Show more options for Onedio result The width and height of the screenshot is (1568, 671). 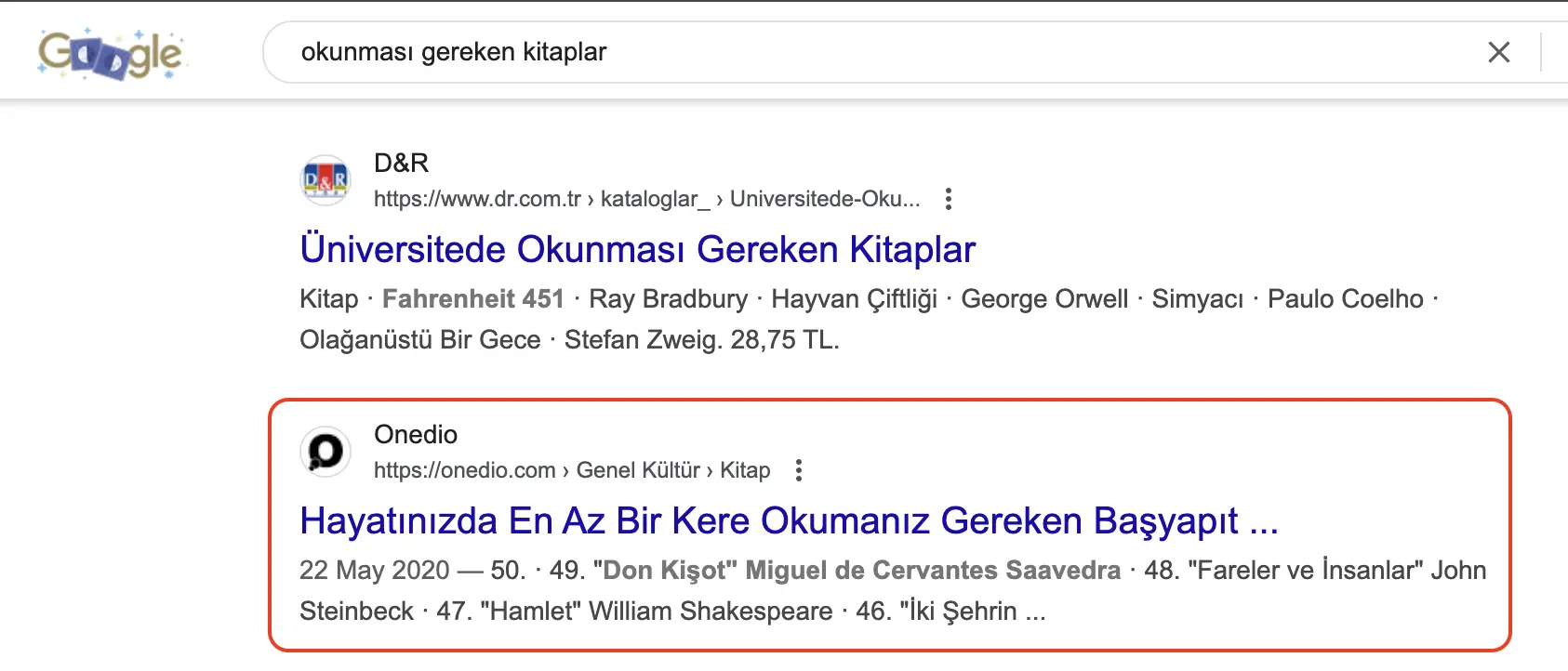pyautogui.click(x=798, y=470)
